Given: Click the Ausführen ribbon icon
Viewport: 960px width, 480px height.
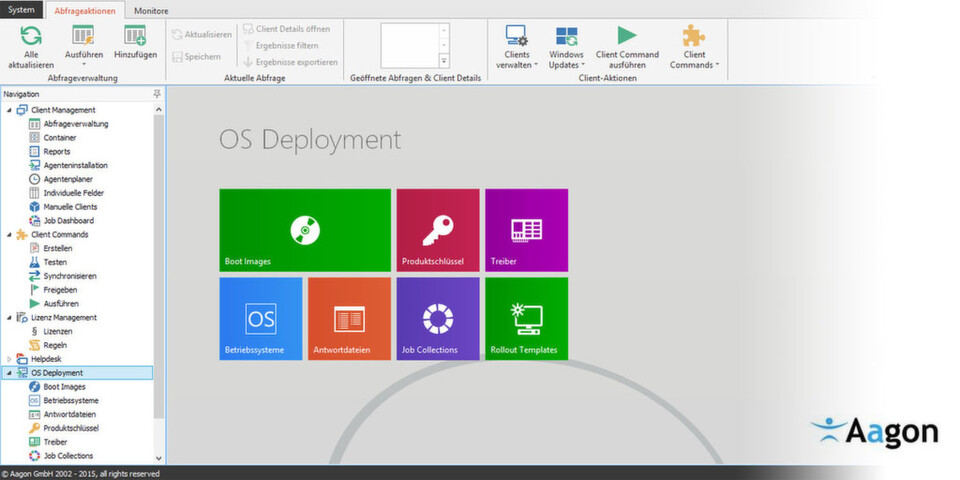Looking at the screenshot, I should coord(83,36).
